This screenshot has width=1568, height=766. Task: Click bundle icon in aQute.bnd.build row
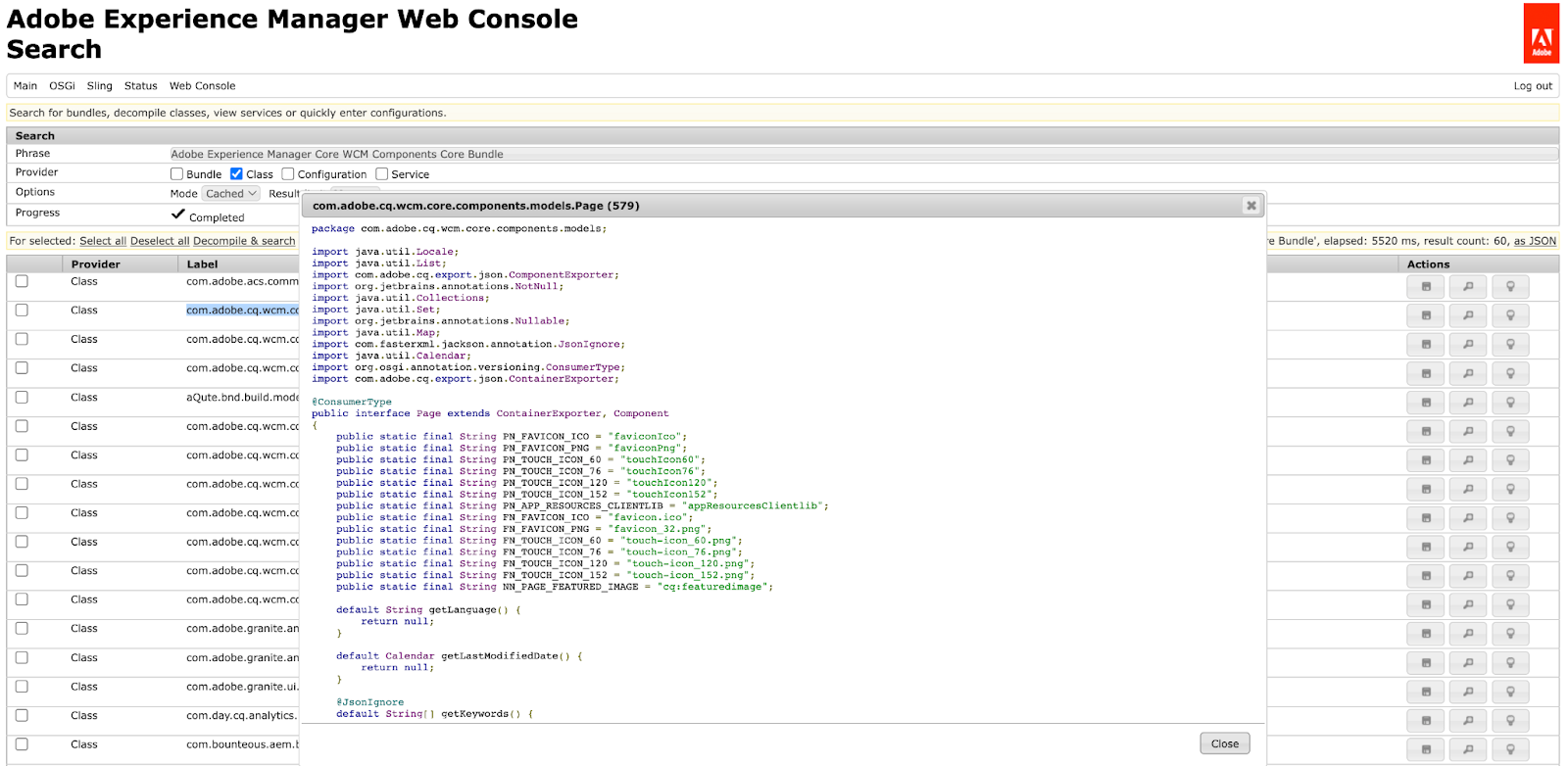(x=1426, y=403)
